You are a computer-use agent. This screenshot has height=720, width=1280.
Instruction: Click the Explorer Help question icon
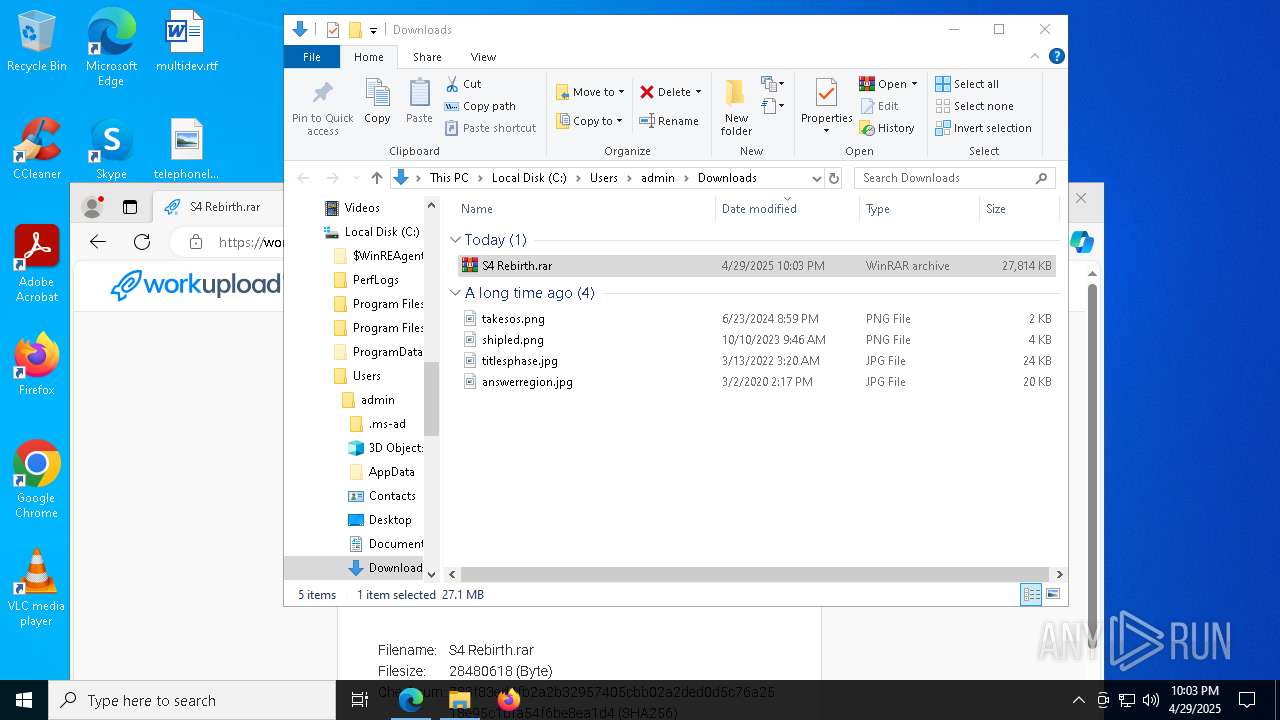[1057, 57]
